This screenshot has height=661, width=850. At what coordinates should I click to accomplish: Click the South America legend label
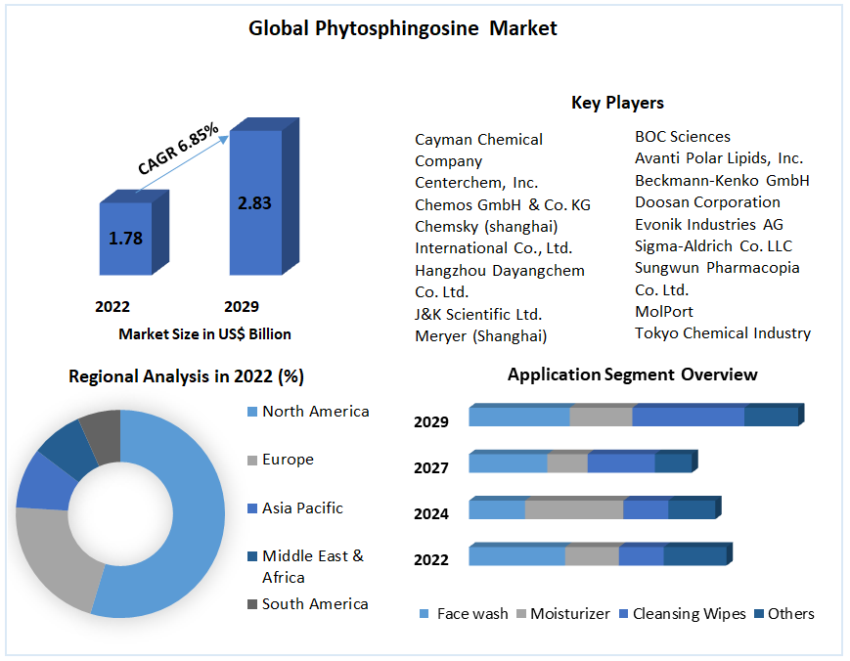click(x=315, y=604)
